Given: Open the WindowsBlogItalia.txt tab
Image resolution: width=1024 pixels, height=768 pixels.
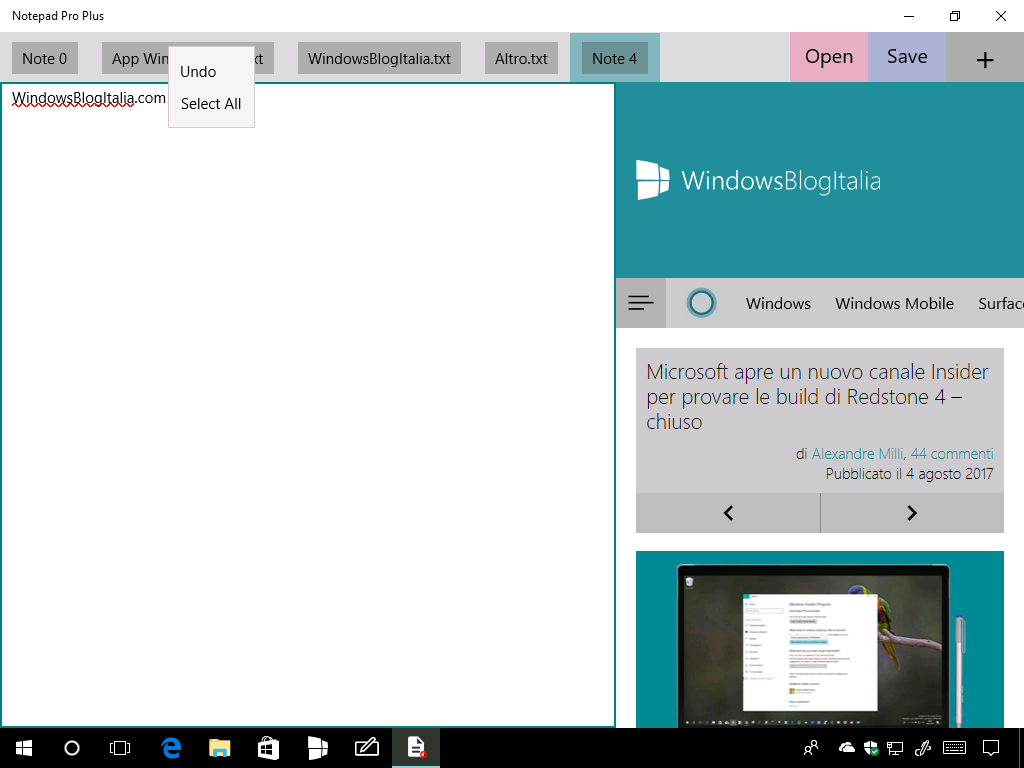Looking at the screenshot, I should (x=379, y=58).
